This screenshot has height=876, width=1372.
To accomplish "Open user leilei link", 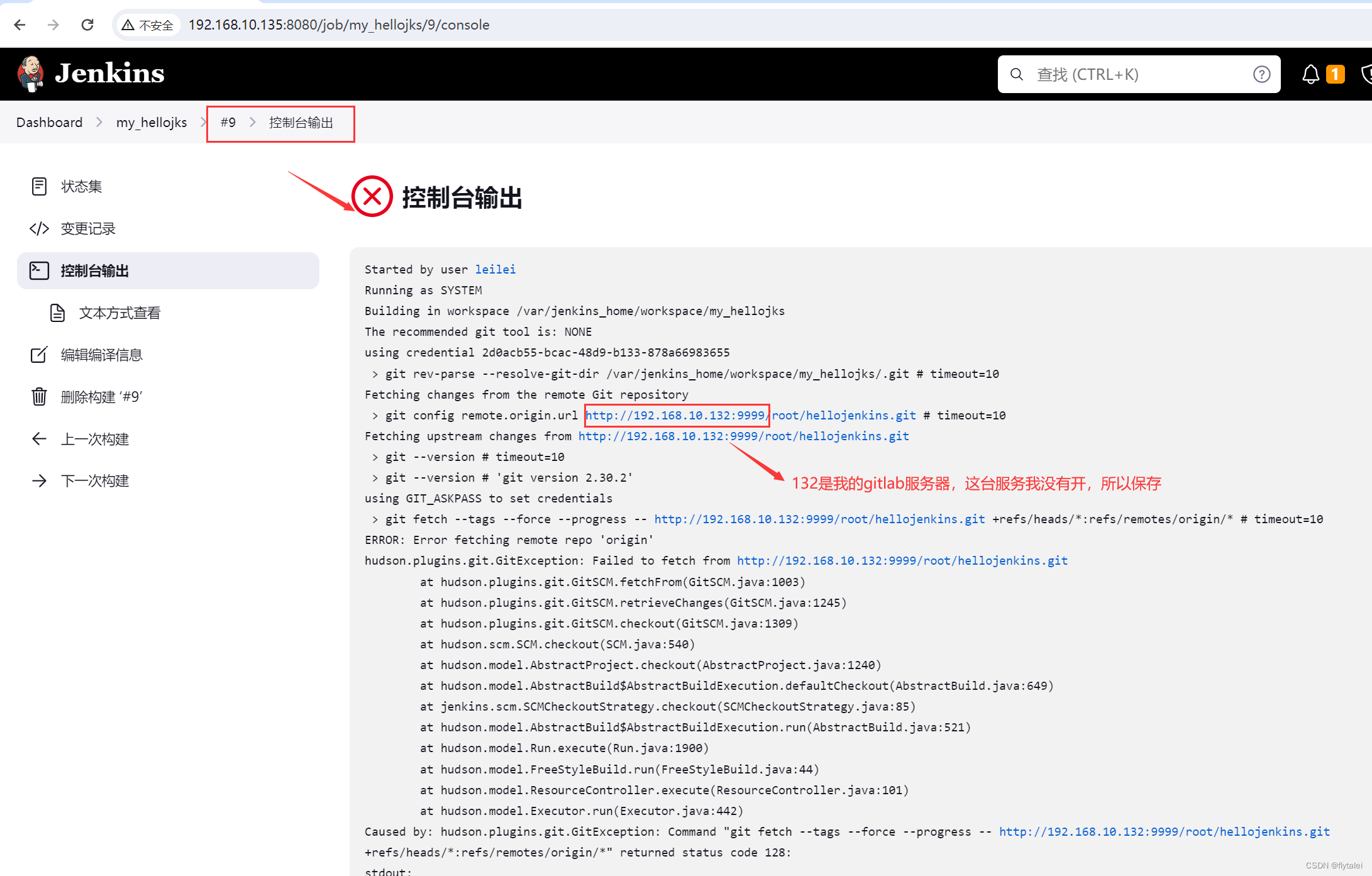I will pyautogui.click(x=495, y=269).
